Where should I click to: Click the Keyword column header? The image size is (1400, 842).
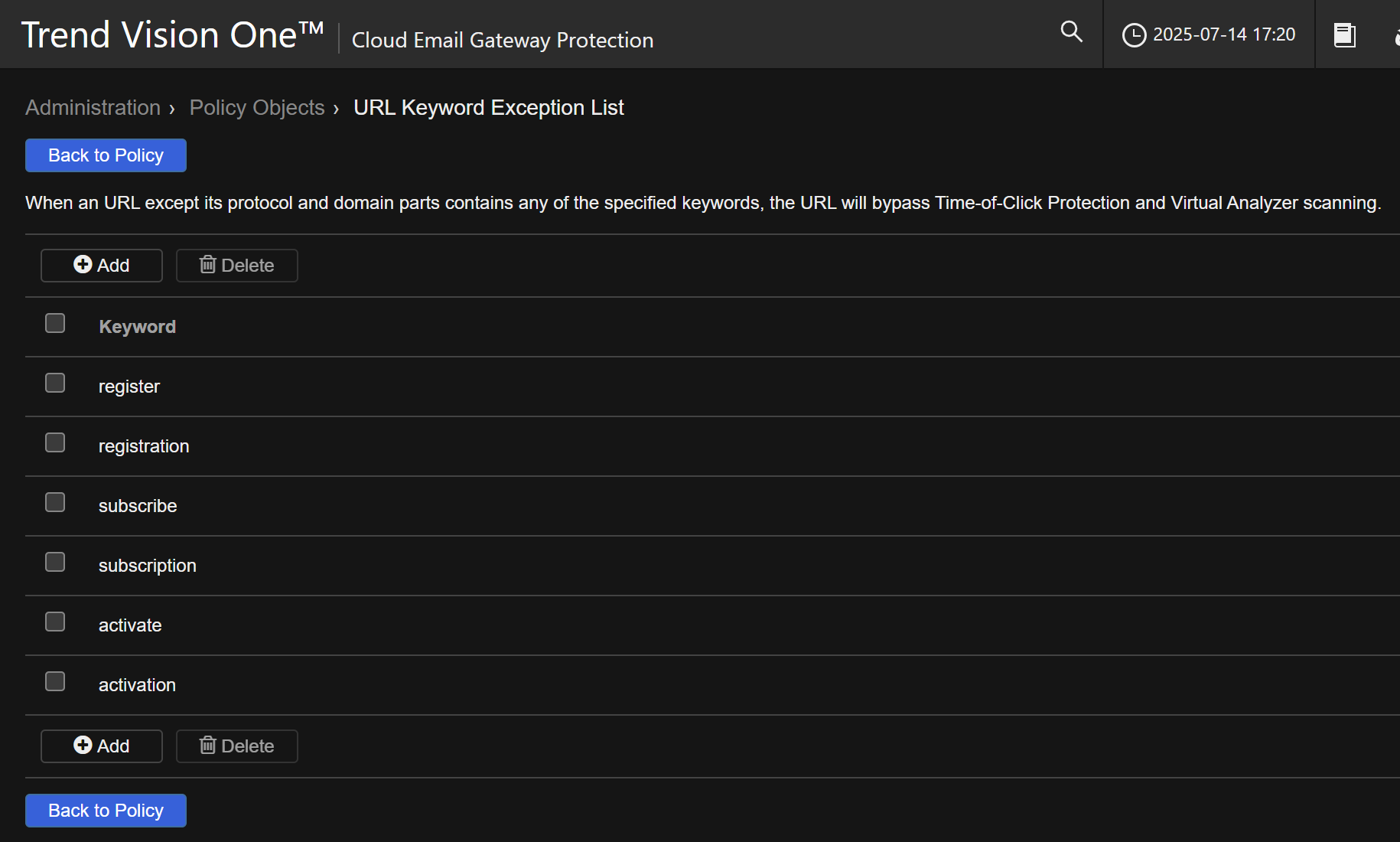click(137, 327)
